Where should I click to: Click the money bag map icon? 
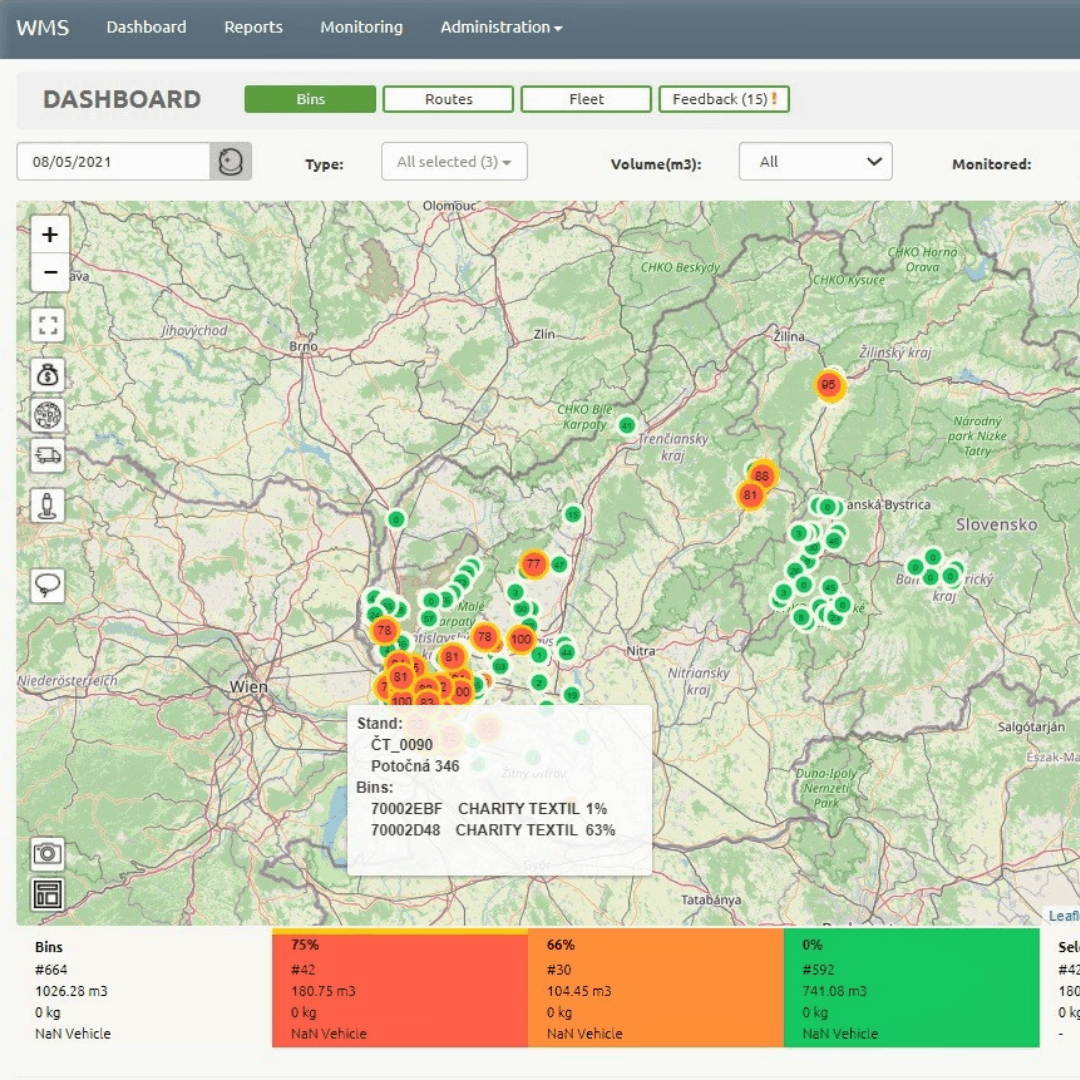click(48, 375)
